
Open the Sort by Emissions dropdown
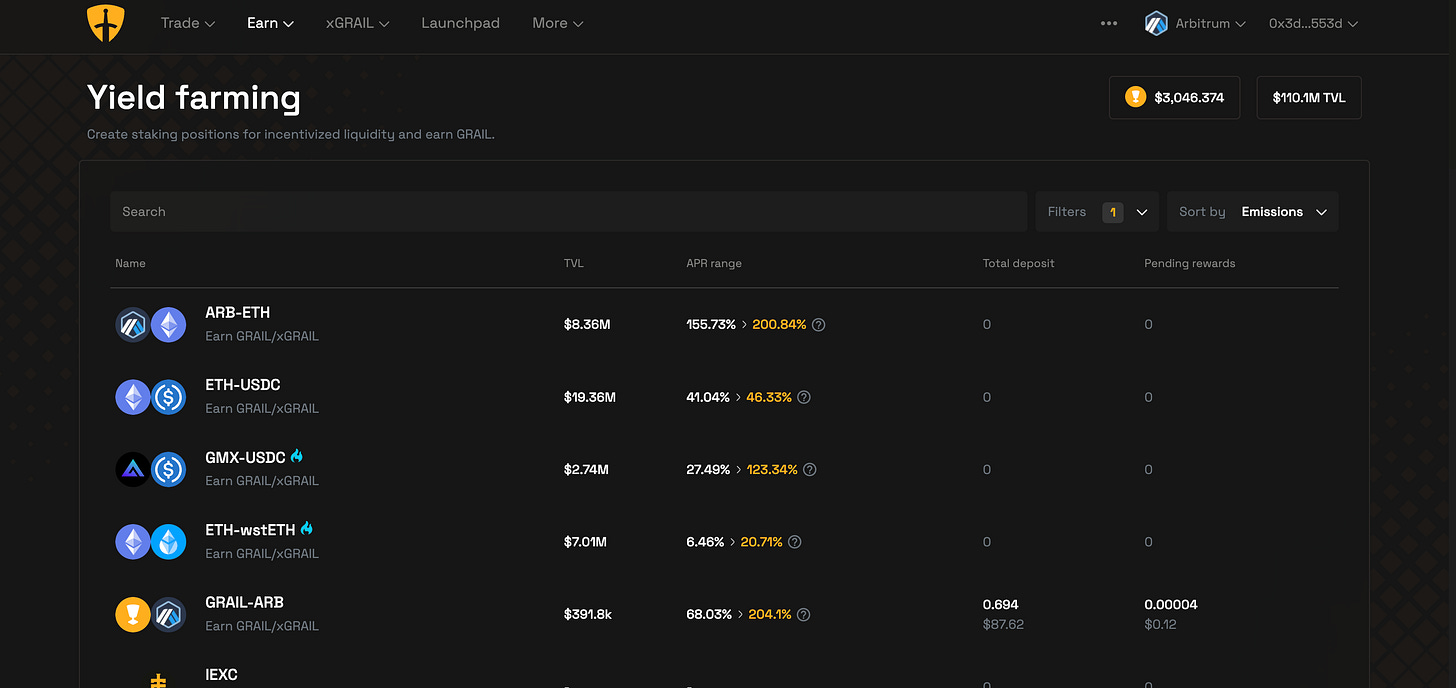coord(1252,212)
